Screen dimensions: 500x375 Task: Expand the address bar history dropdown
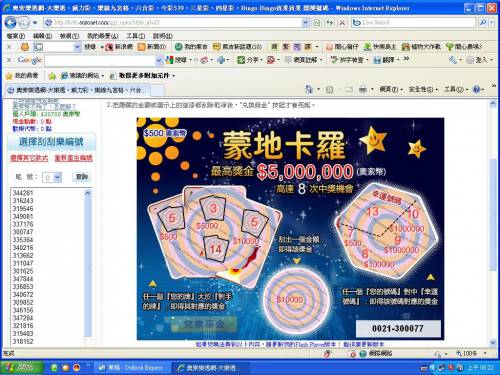coord(305,23)
